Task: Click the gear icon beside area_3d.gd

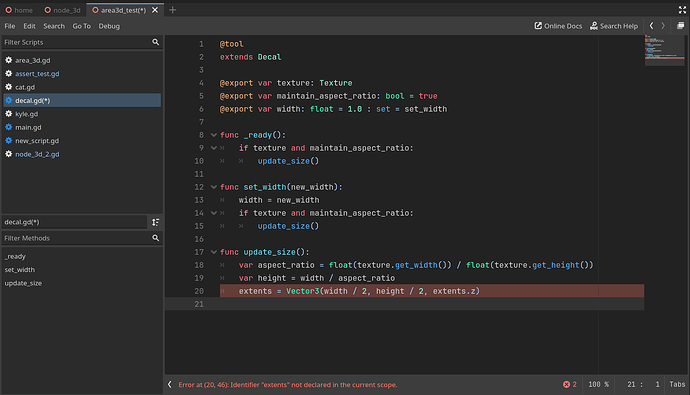Action: [x=8, y=60]
